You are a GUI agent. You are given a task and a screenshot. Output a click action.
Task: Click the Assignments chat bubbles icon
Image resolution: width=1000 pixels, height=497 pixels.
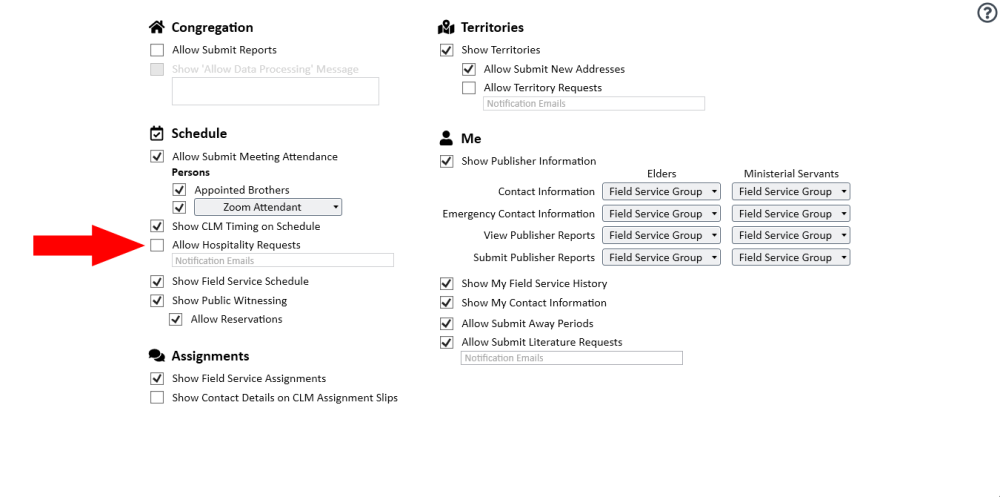[157, 356]
